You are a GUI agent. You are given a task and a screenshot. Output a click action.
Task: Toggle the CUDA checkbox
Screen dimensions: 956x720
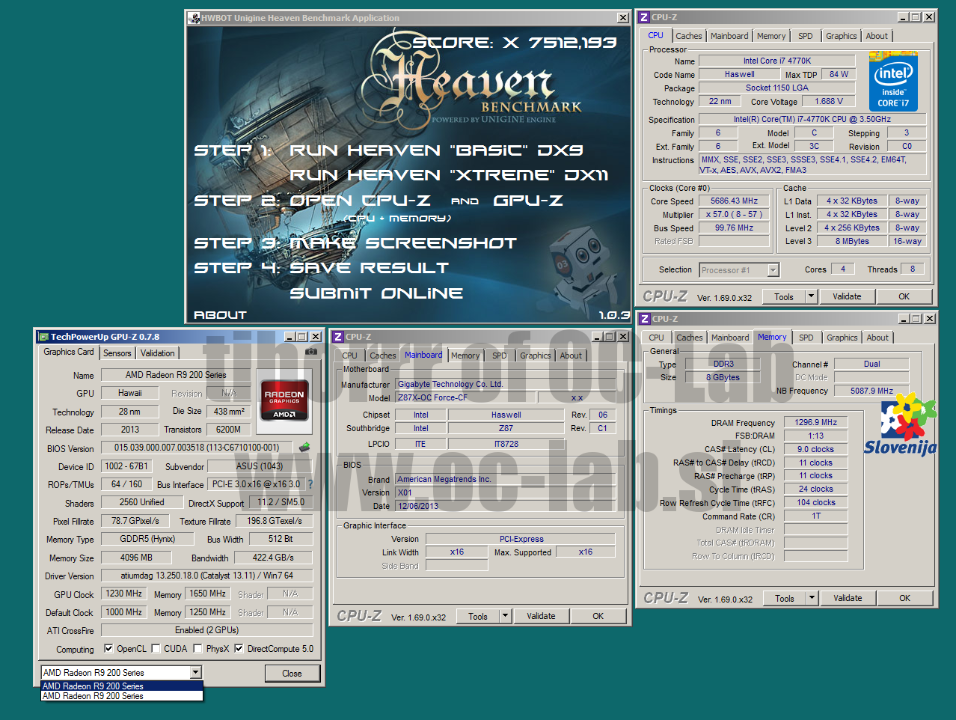pyautogui.click(x=155, y=649)
